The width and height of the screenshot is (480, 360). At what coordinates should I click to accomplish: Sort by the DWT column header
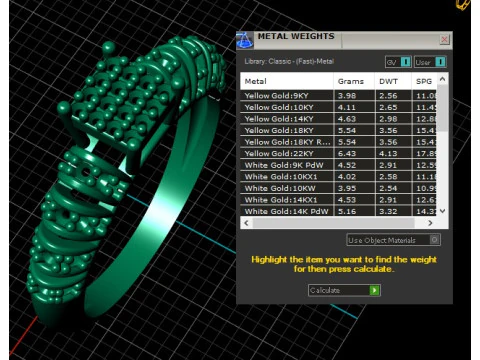click(393, 81)
